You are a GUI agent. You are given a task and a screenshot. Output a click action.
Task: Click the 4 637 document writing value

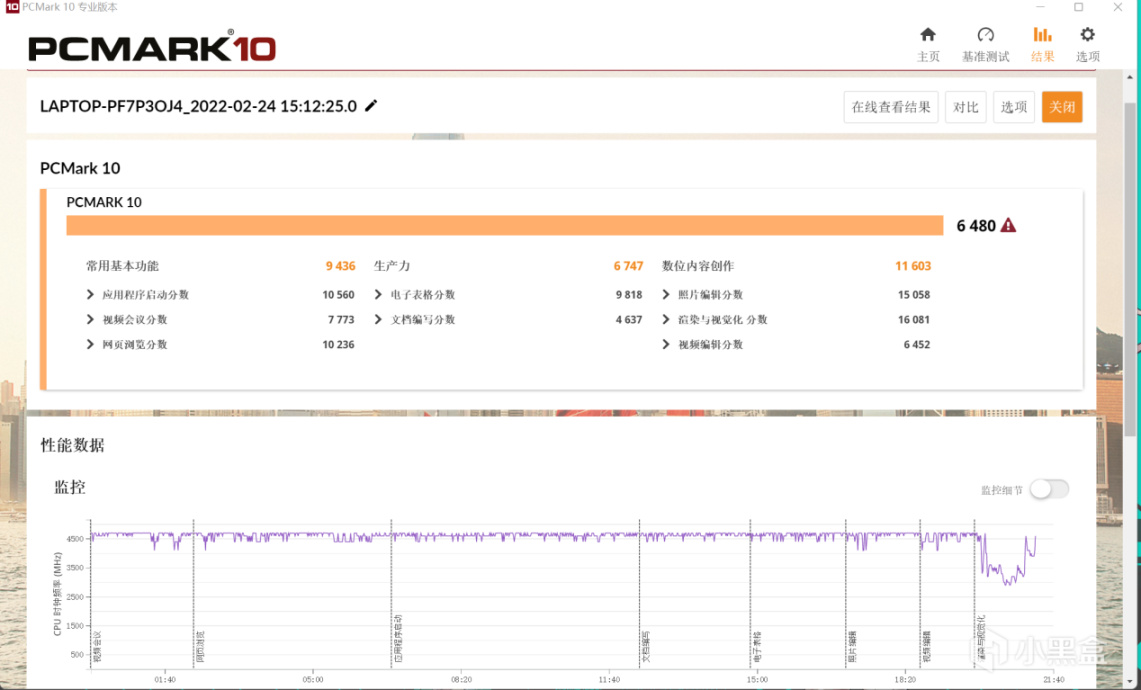click(x=629, y=320)
